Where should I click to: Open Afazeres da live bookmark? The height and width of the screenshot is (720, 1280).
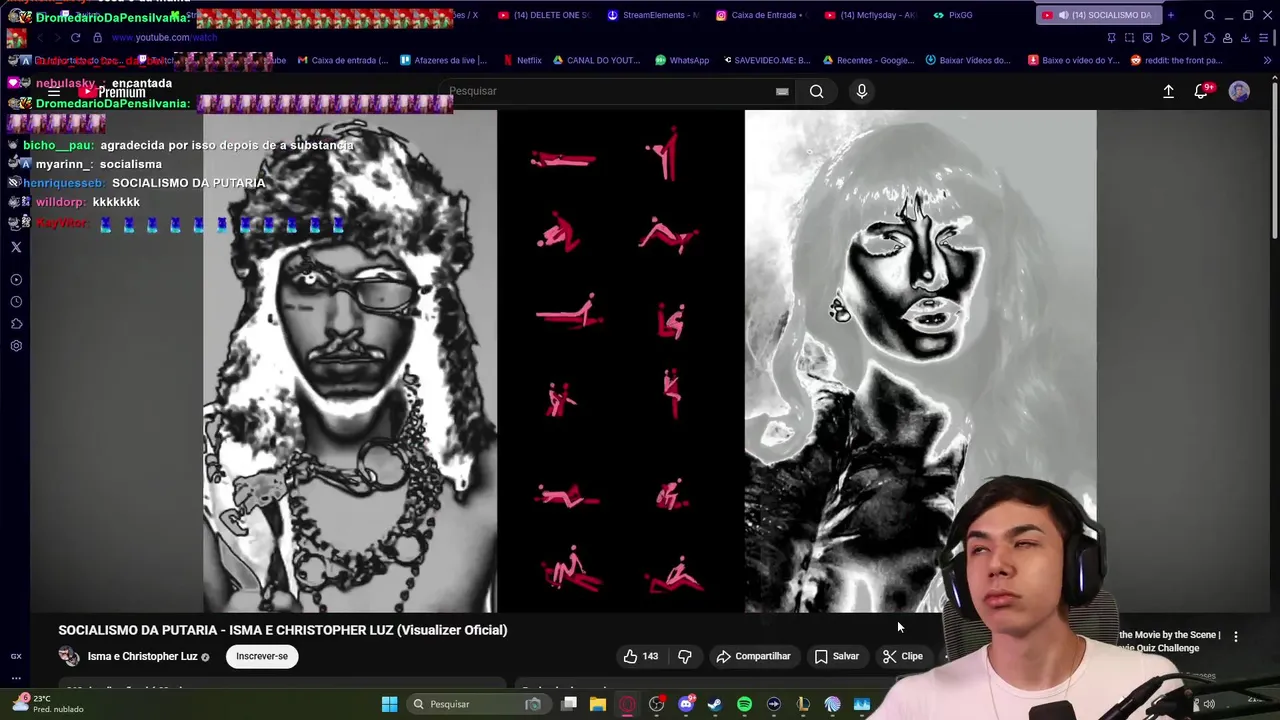coord(443,60)
